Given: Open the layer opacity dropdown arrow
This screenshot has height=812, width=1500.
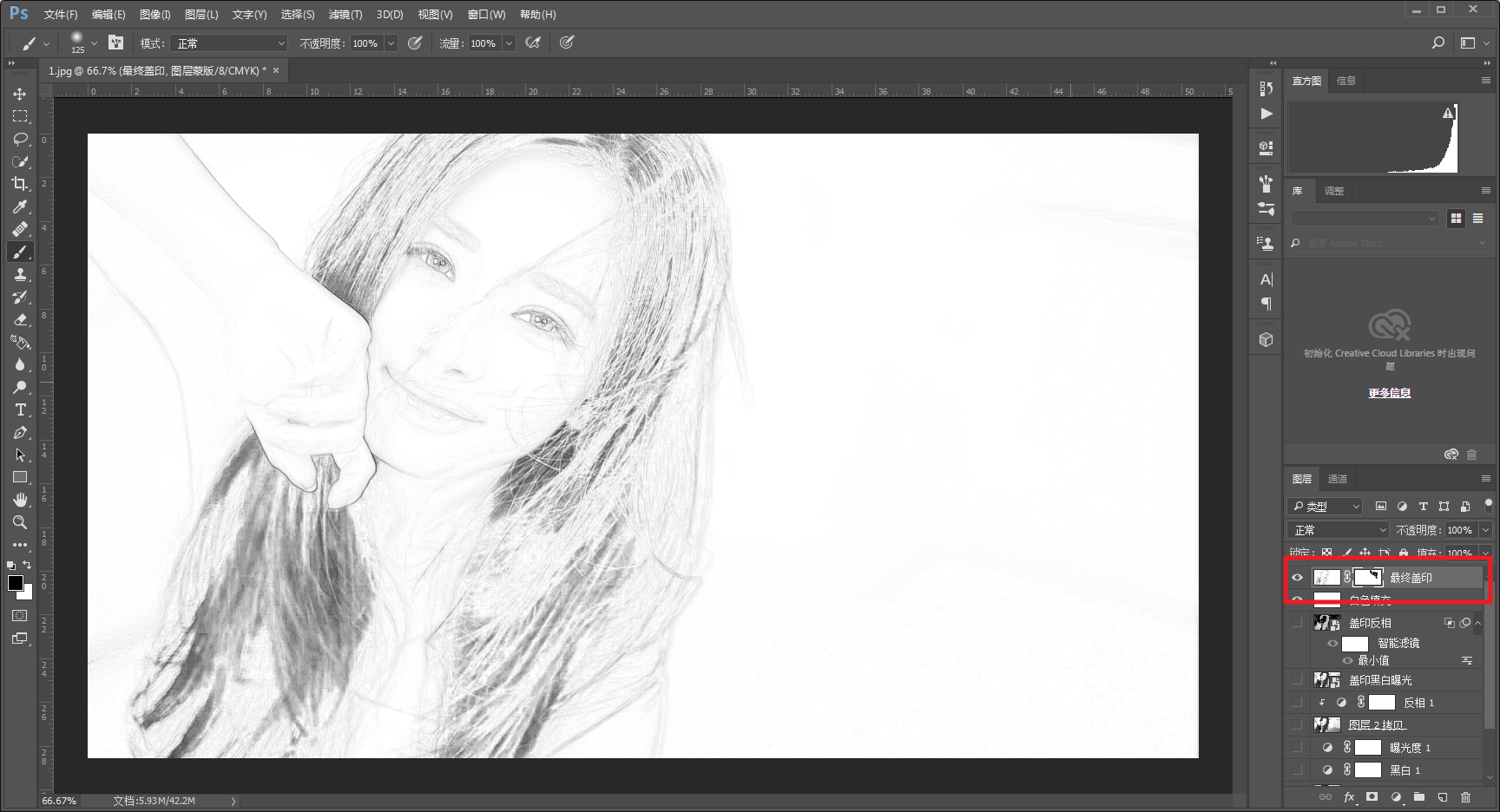Looking at the screenshot, I should point(1485,530).
